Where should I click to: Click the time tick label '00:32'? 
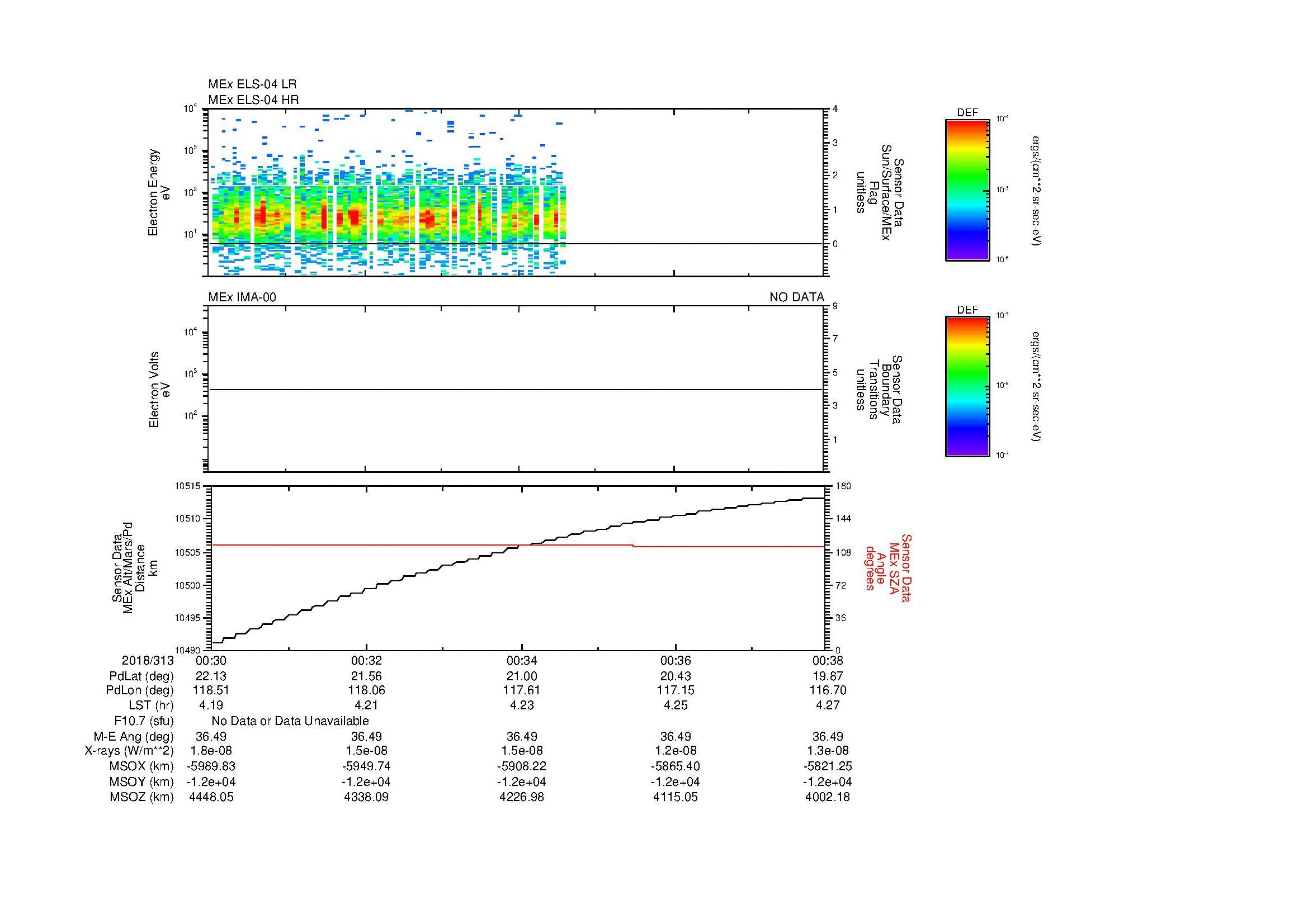[x=366, y=660]
